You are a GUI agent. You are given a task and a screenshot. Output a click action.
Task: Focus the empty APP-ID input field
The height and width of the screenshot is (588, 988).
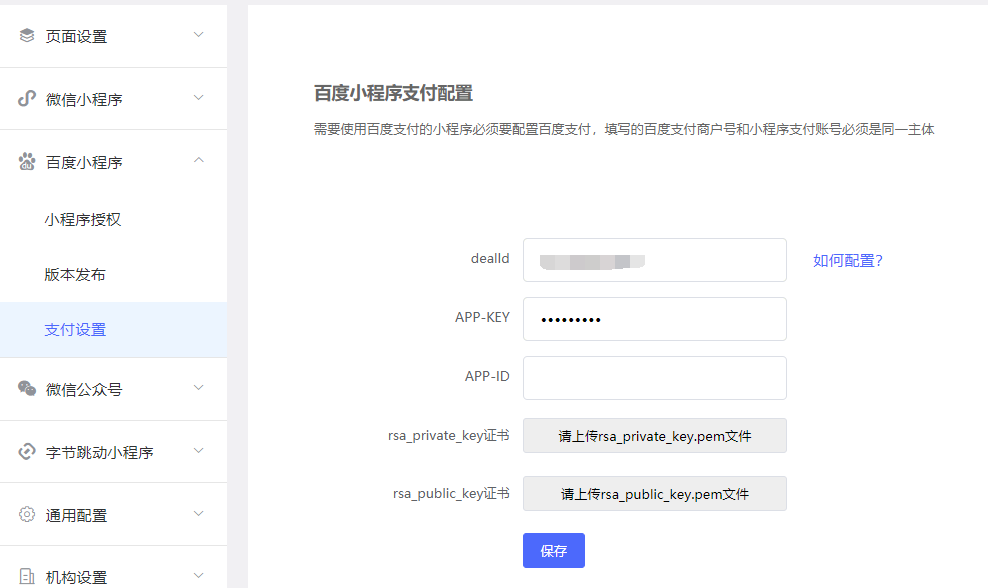(x=655, y=378)
